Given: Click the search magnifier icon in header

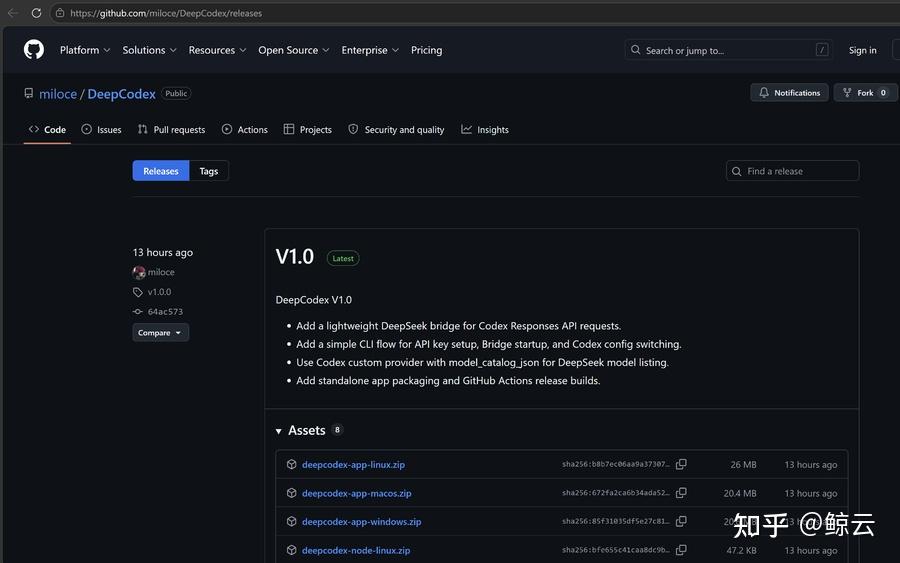Looking at the screenshot, I should pyautogui.click(x=635, y=50).
